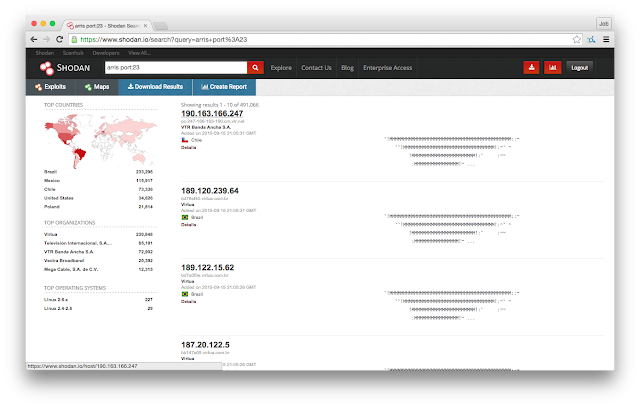Open Enterprise Access
The image size is (640, 407).
tap(387, 68)
